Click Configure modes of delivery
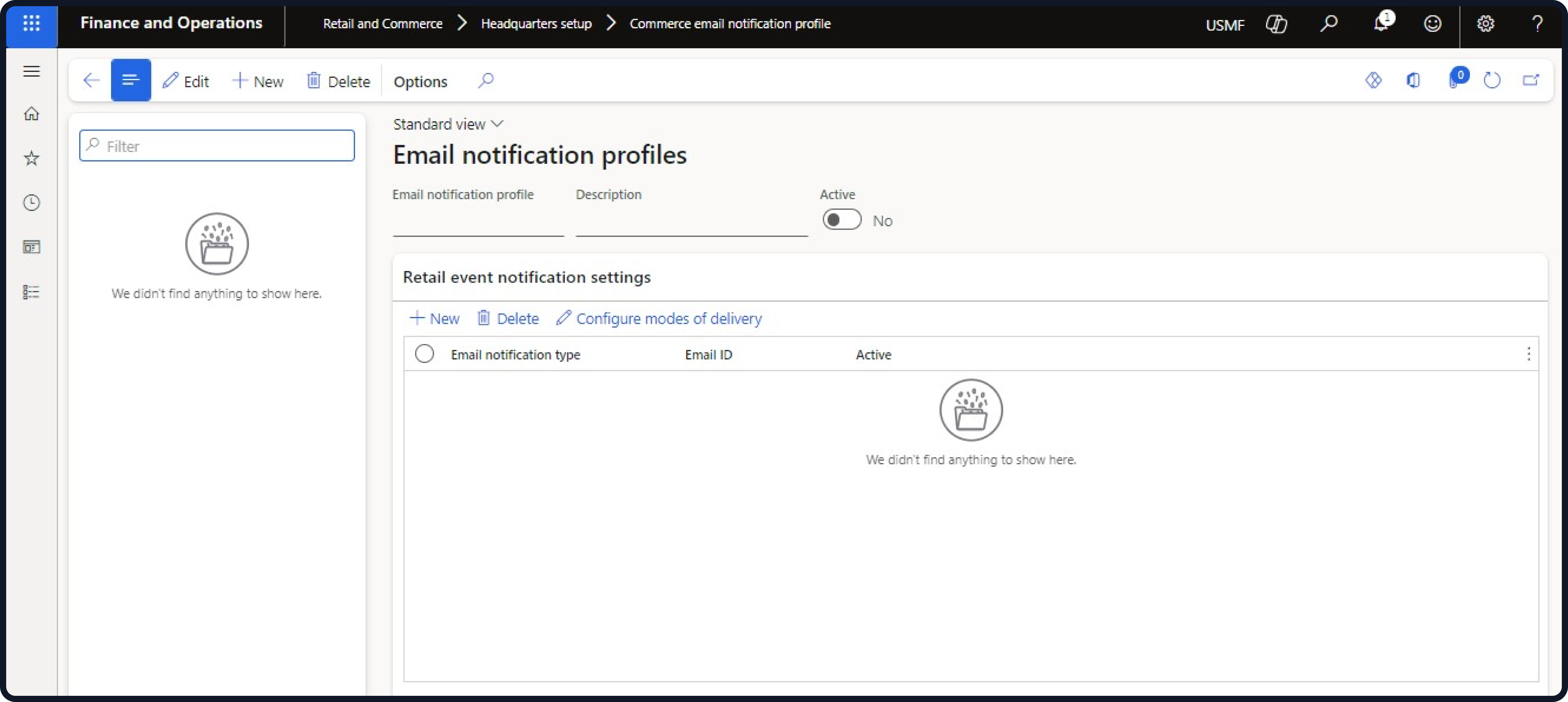This screenshot has height=702, width=1568. click(x=659, y=319)
